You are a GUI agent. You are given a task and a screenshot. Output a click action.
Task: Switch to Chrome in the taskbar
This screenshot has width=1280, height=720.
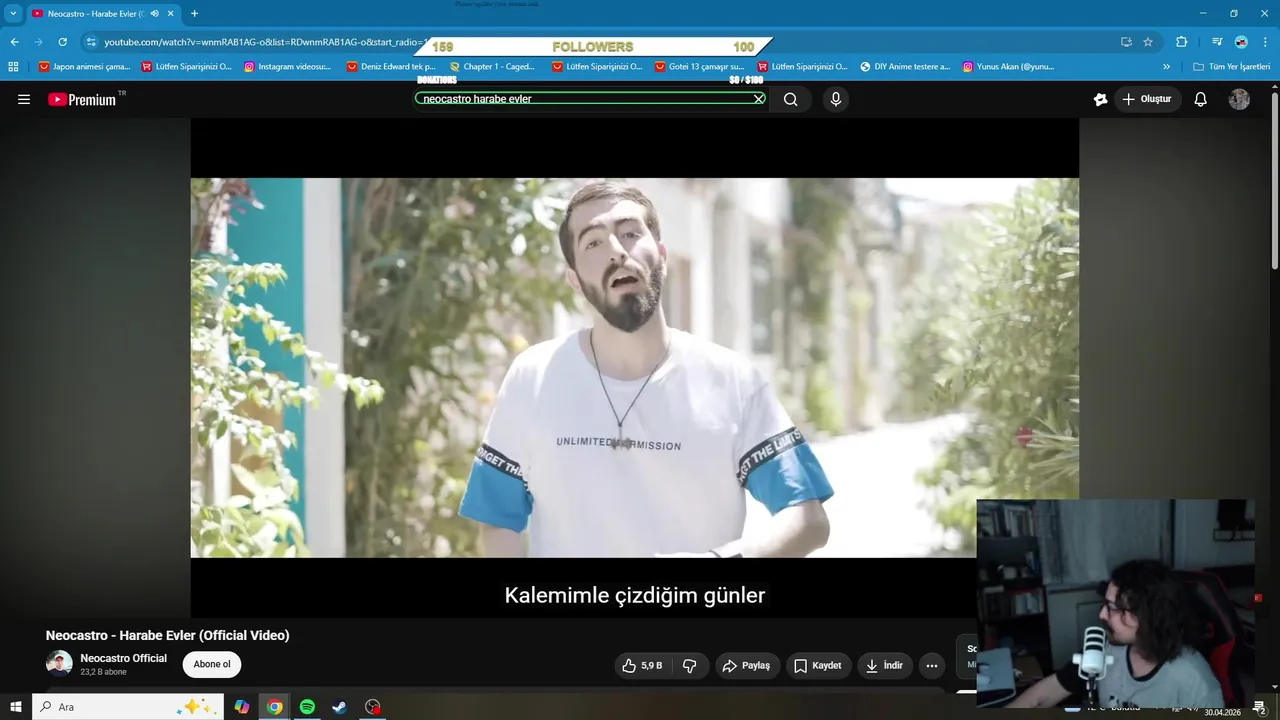click(274, 707)
